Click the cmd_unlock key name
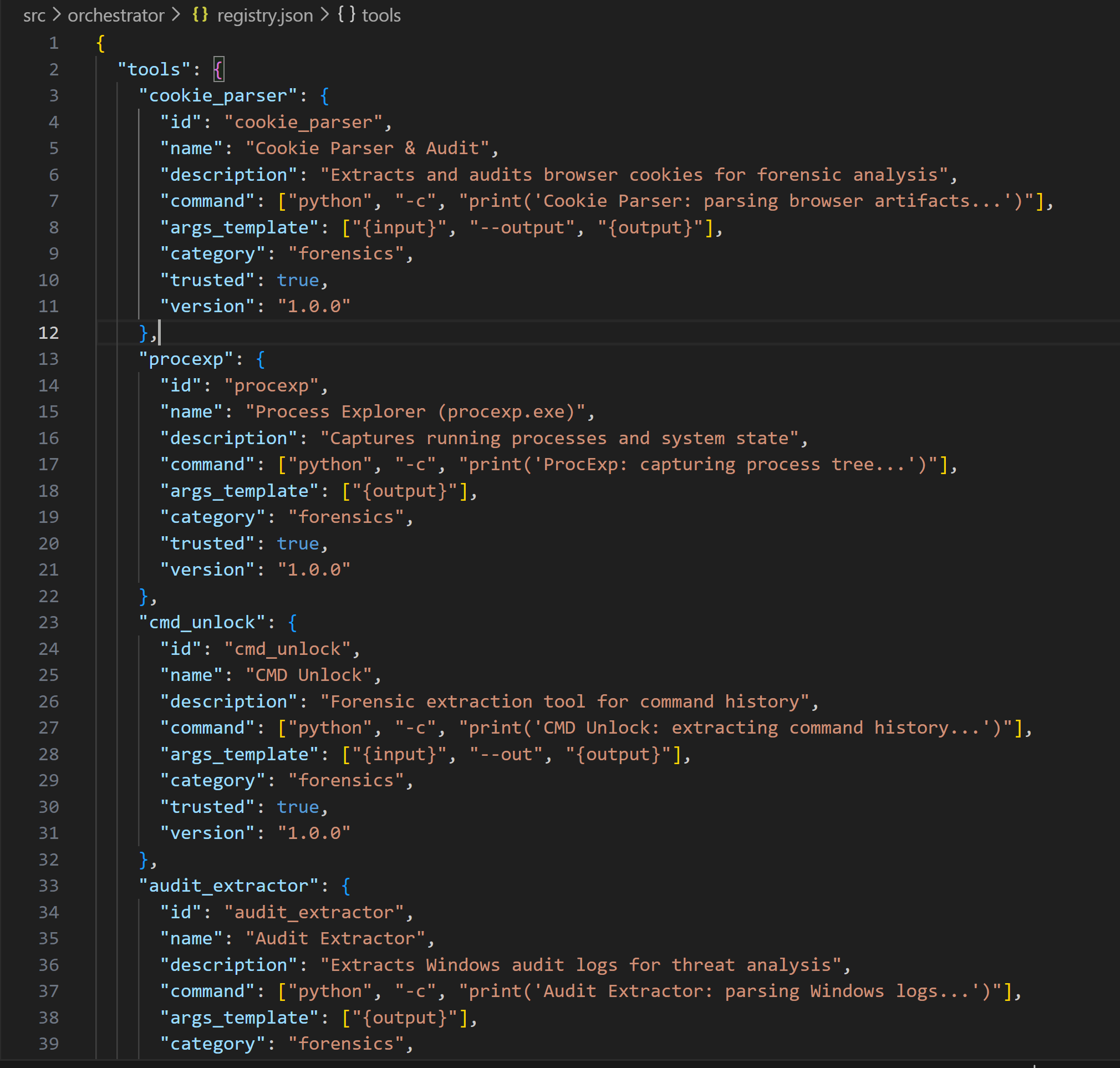1120x1068 pixels. (201, 622)
